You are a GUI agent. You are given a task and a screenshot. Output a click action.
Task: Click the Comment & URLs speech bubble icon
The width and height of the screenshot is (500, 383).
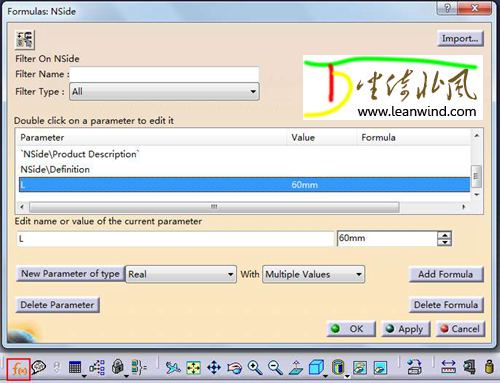pos(39,367)
